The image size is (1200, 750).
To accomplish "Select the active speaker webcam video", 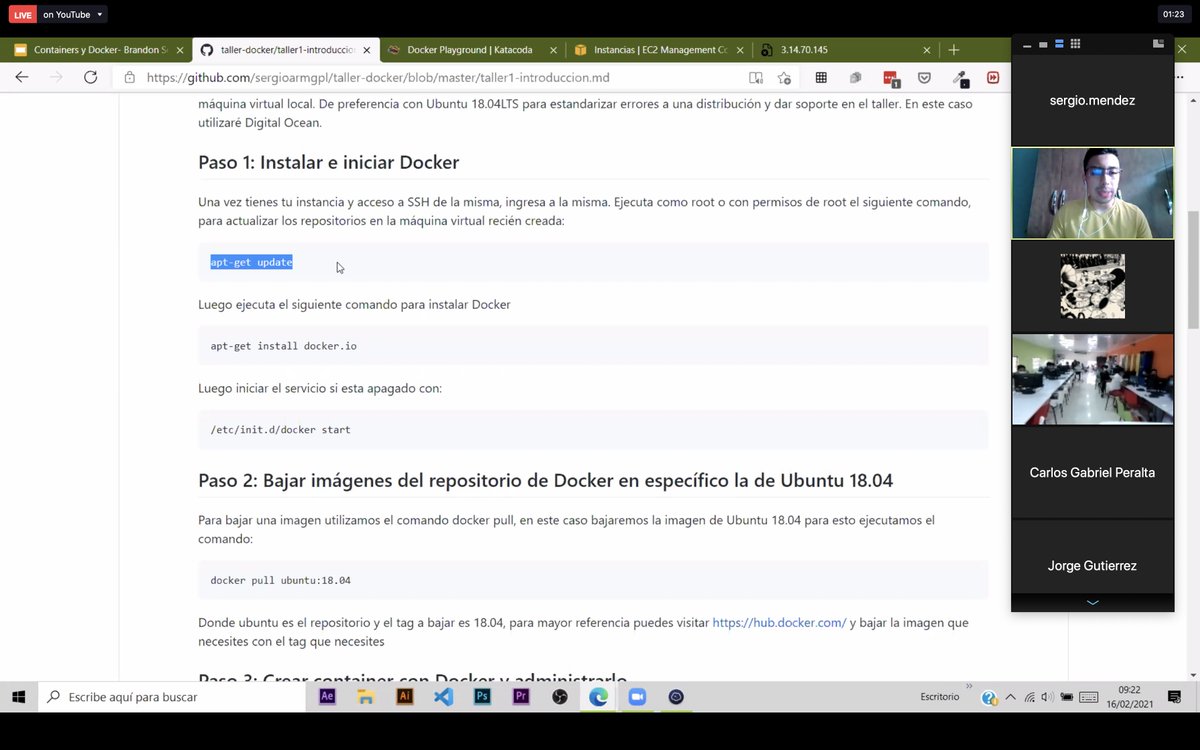I will point(1092,193).
